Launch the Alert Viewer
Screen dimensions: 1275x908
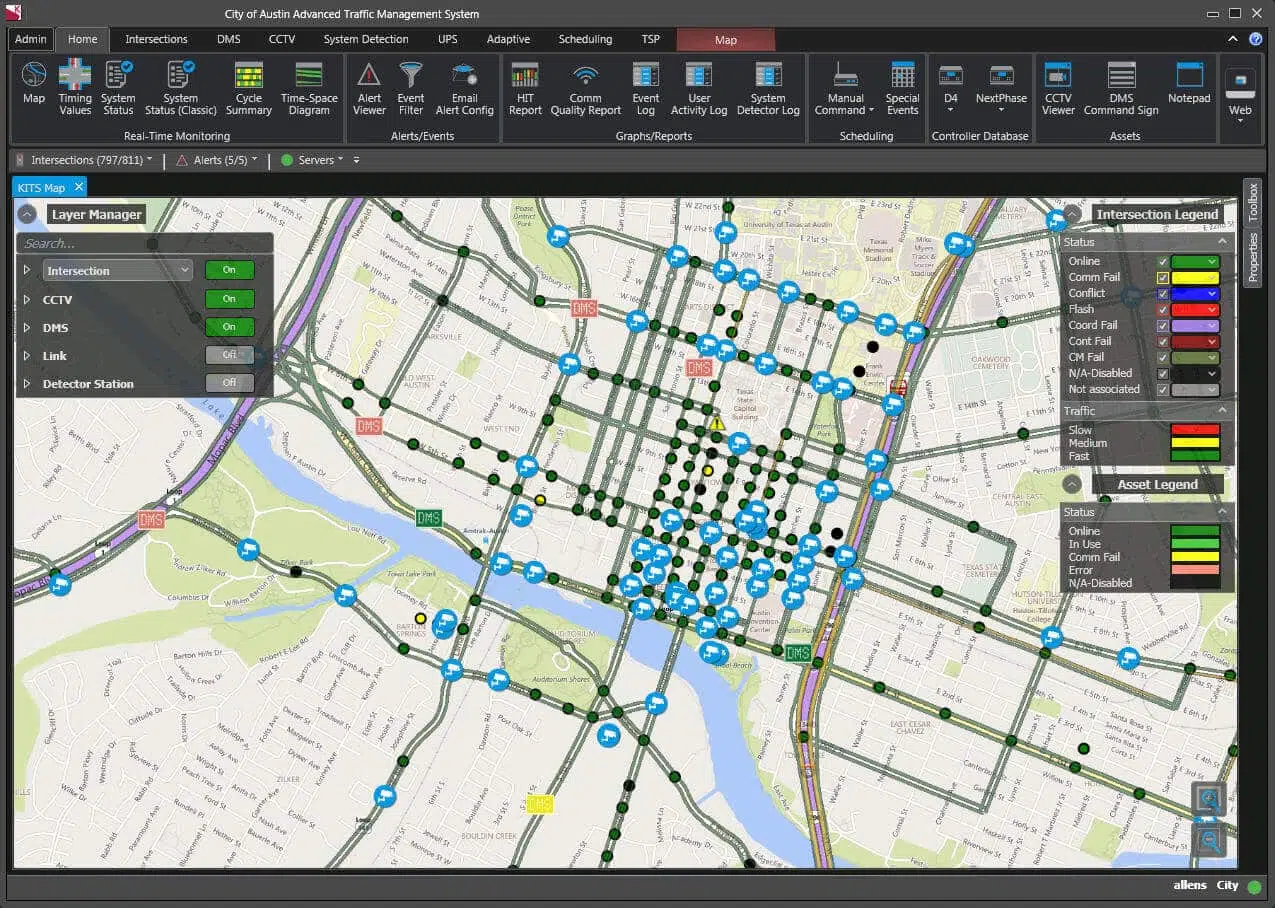pyautogui.click(x=369, y=86)
